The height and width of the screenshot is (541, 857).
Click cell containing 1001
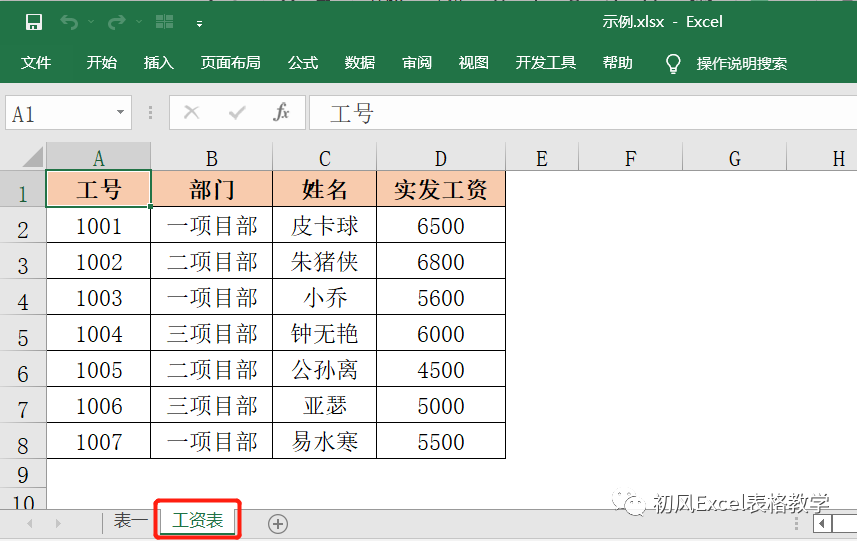tap(98, 225)
